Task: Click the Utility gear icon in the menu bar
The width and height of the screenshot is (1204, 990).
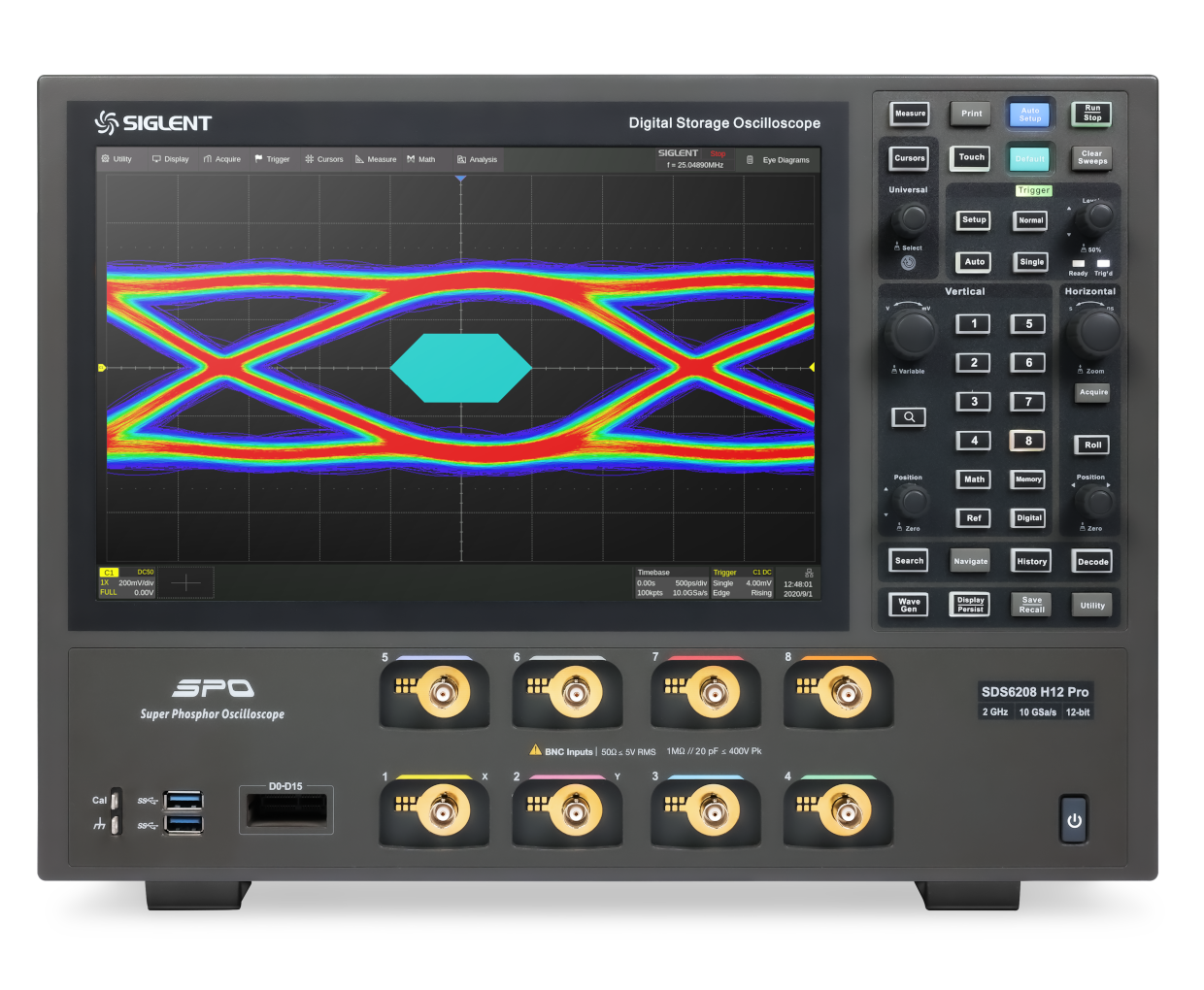Action: point(105,159)
